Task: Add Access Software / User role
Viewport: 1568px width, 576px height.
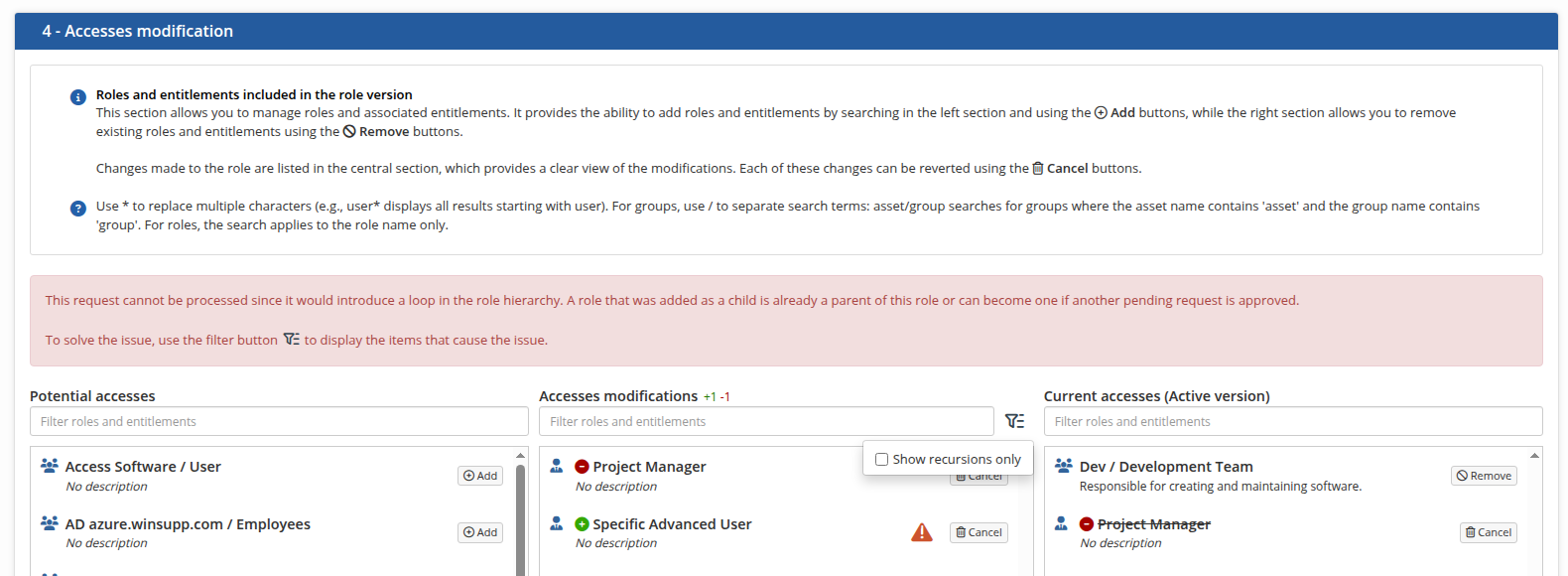Action: click(x=480, y=476)
